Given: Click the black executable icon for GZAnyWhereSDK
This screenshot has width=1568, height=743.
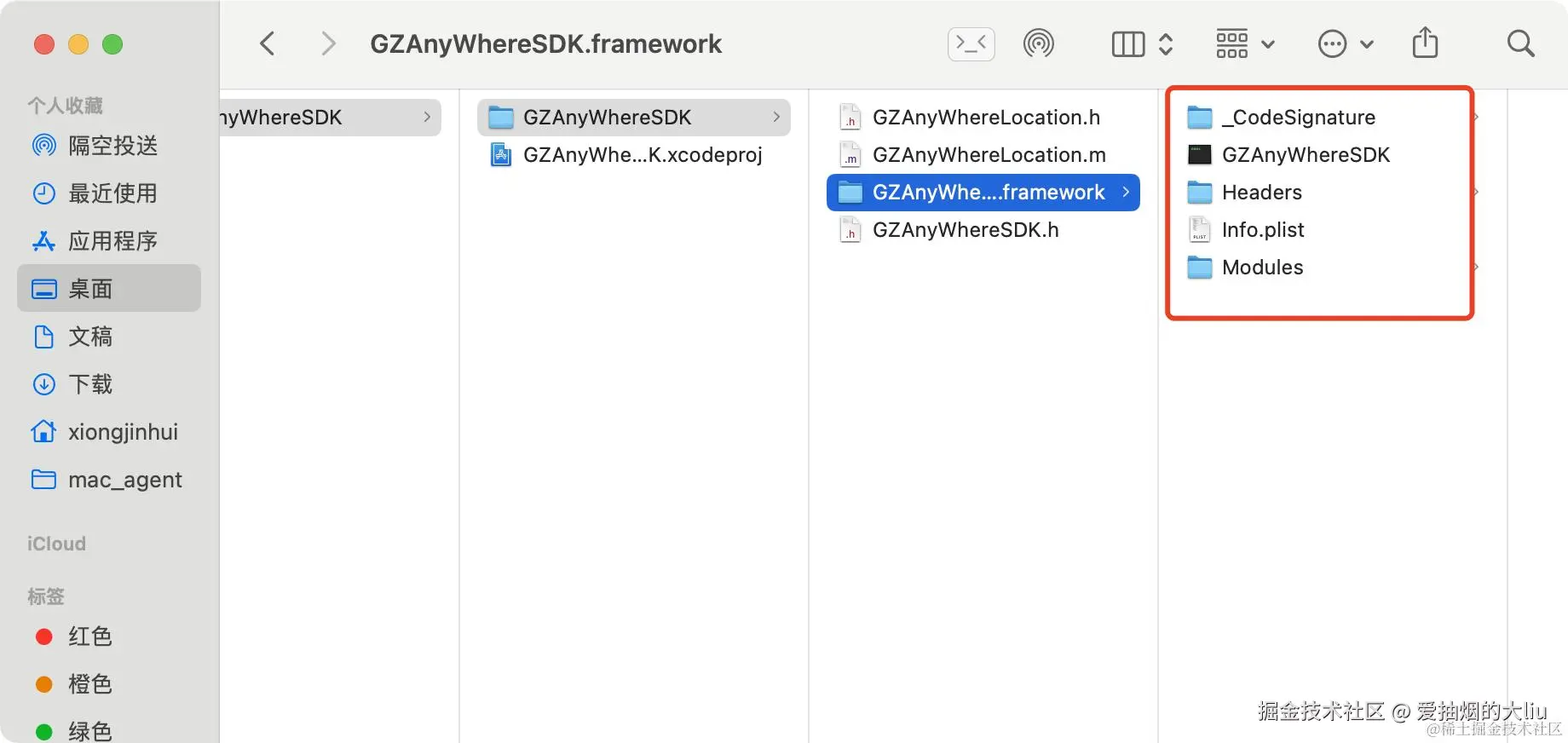Looking at the screenshot, I should click(1200, 155).
